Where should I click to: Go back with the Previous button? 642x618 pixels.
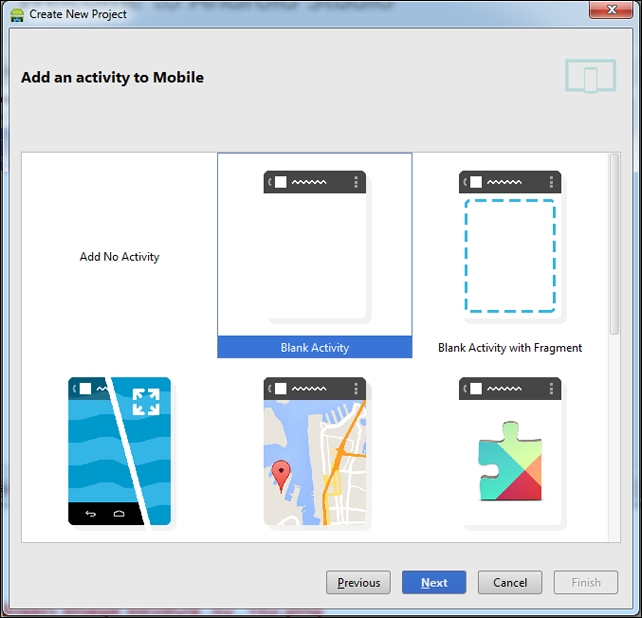coord(358,582)
